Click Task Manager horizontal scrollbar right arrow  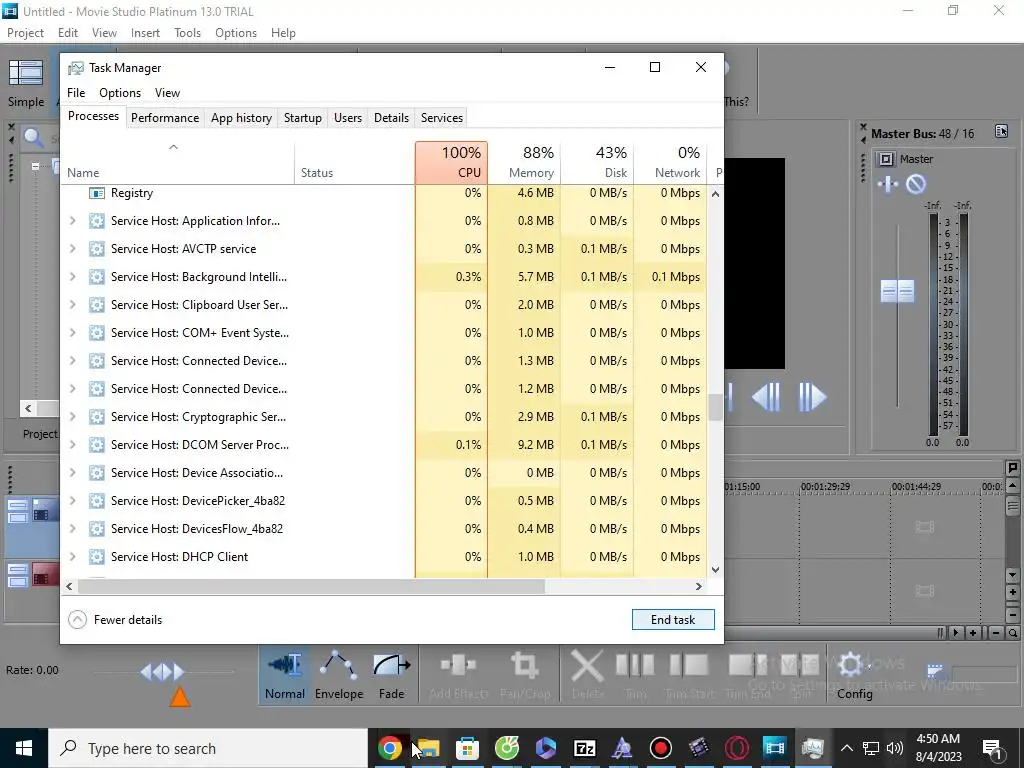tap(699, 586)
